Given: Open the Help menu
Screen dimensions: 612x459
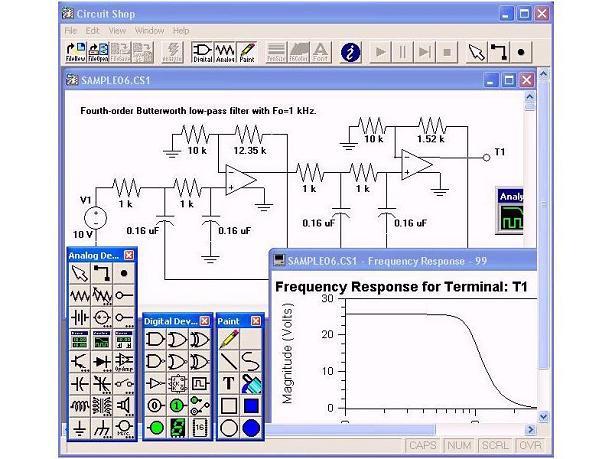Looking at the screenshot, I should pos(181,30).
